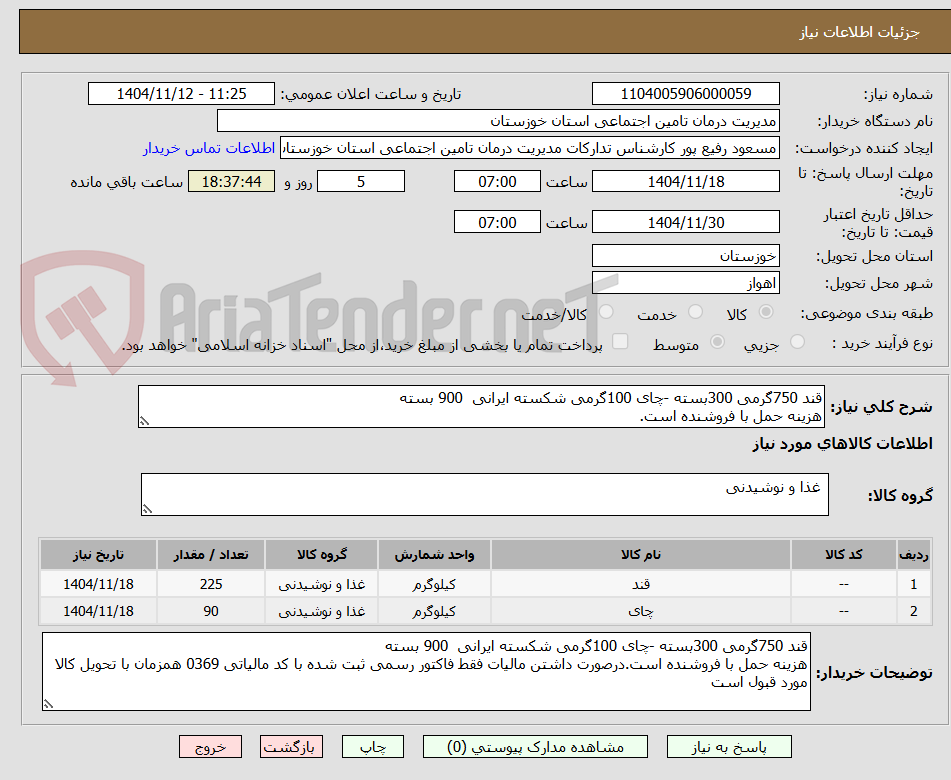Click the quantity cell 90
This screenshot has height=780, width=951.
coord(210,611)
